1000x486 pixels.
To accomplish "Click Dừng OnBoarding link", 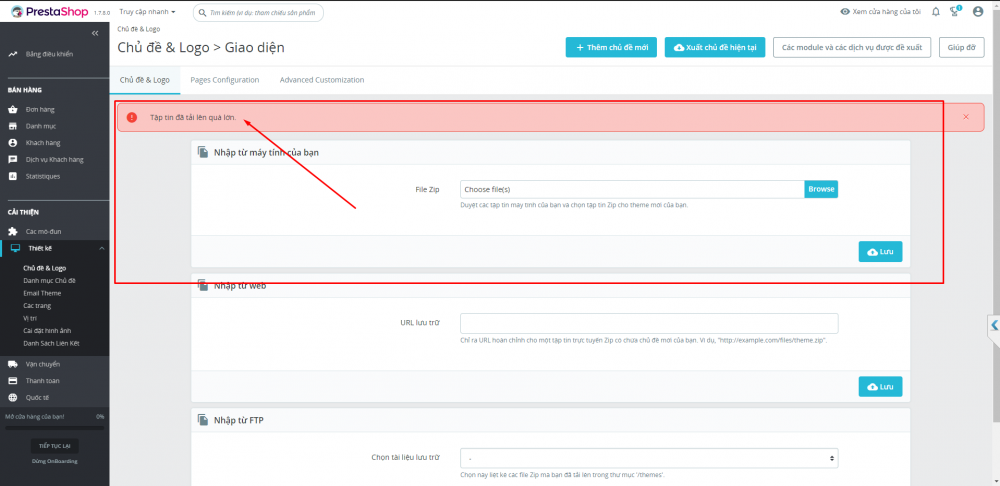I will pyautogui.click(x=54, y=461).
